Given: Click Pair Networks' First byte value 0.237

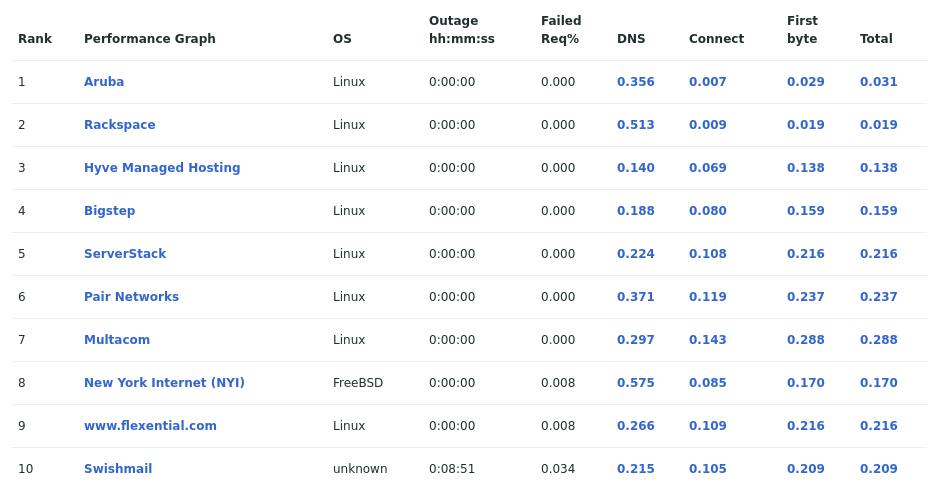Looking at the screenshot, I should point(805,297).
